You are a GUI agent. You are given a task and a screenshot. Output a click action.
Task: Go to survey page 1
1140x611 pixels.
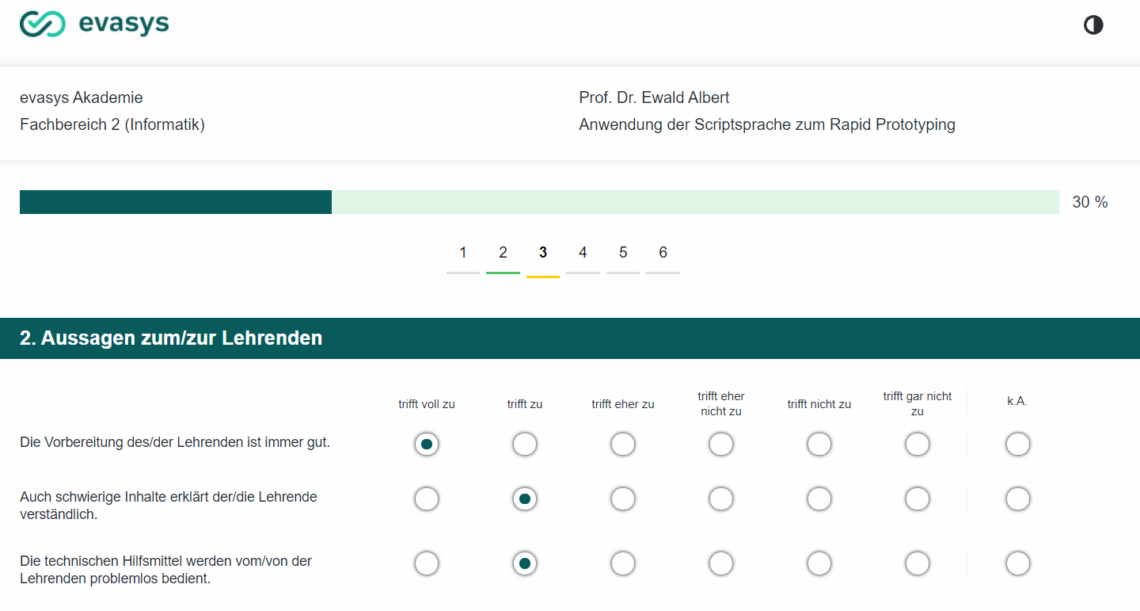pos(463,253)
